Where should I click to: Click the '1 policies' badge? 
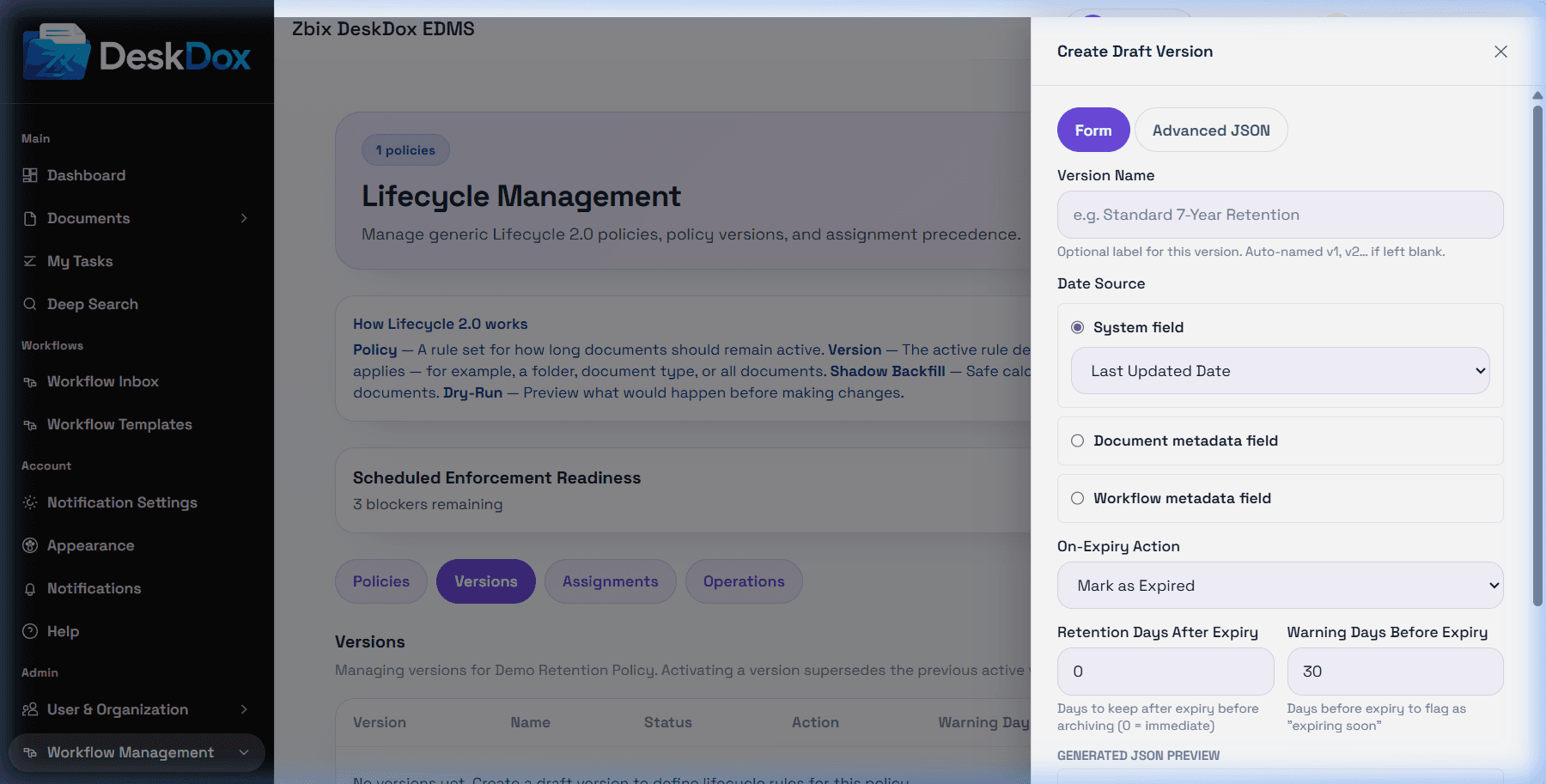point(405,150)
